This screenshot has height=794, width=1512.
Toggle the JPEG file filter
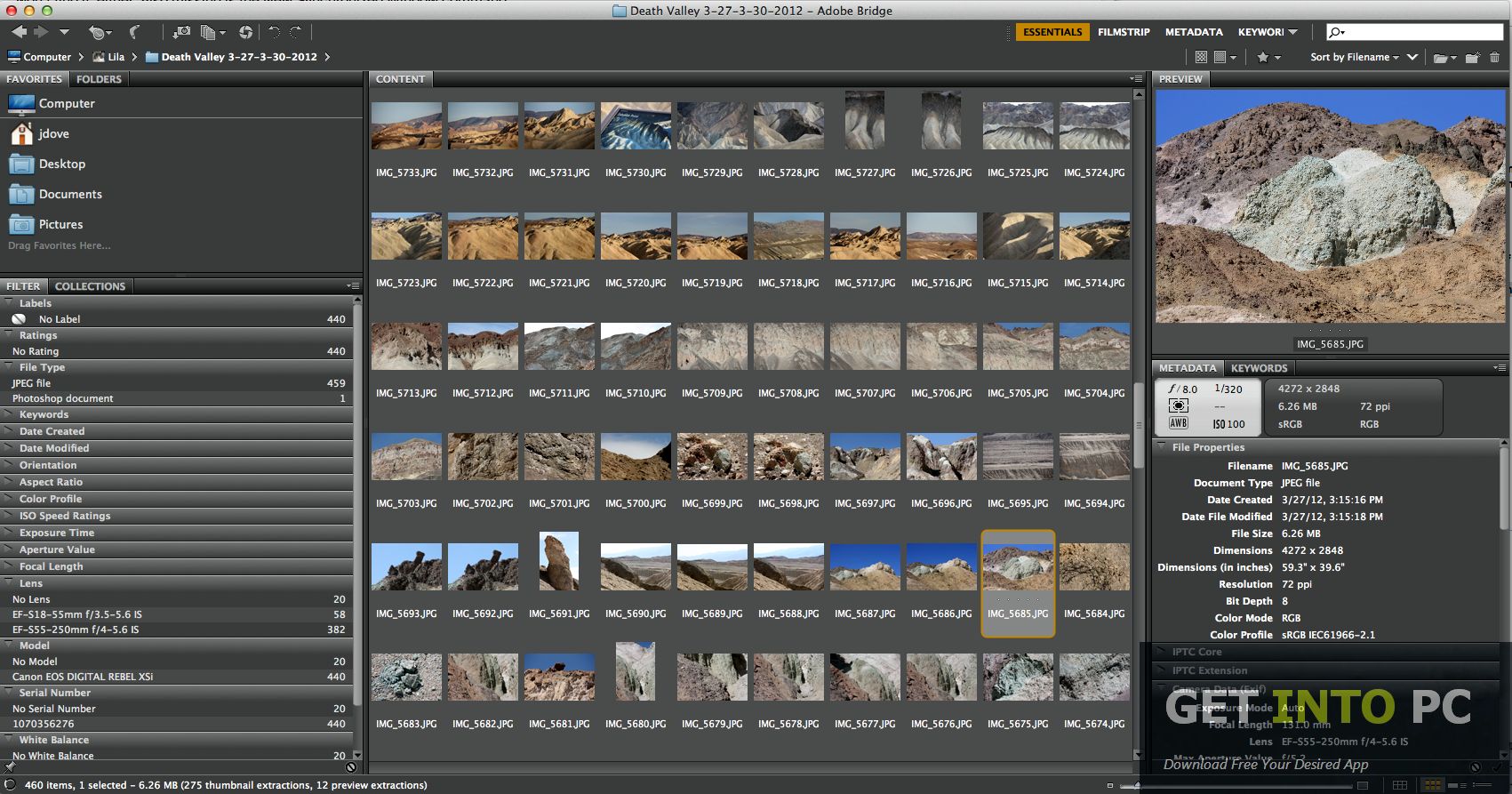[178, 383]
